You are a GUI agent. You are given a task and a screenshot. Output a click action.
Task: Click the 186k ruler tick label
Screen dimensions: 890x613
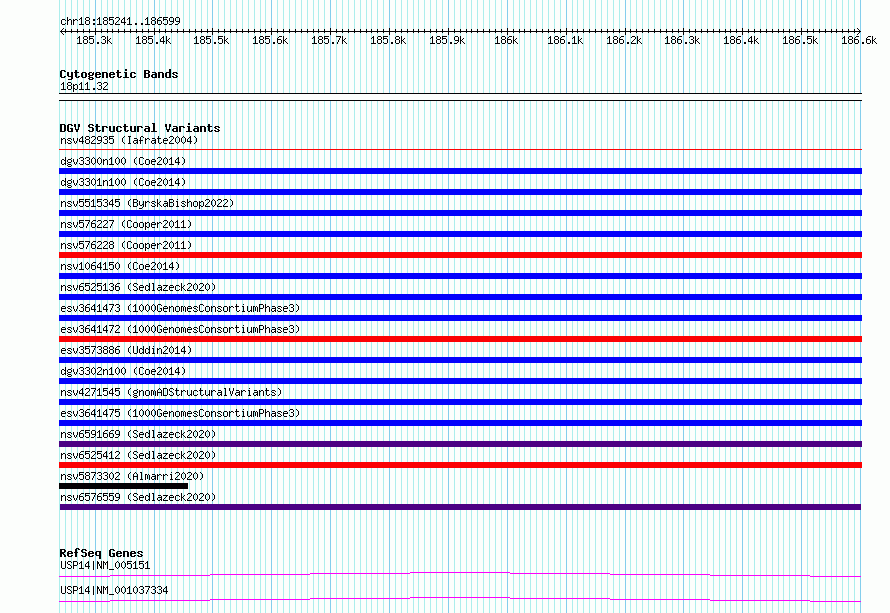click(x=506, y=40)
